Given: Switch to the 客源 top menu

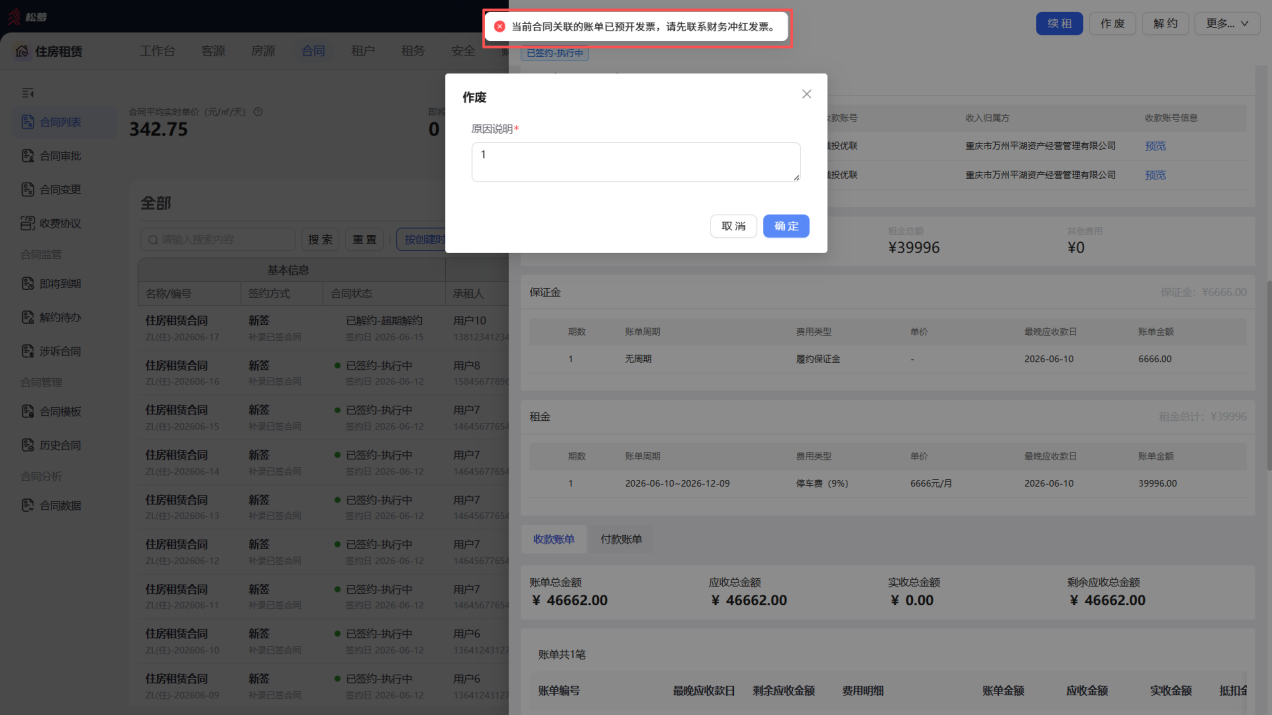Looking at the screenshot, I should (x=213, y=51).
